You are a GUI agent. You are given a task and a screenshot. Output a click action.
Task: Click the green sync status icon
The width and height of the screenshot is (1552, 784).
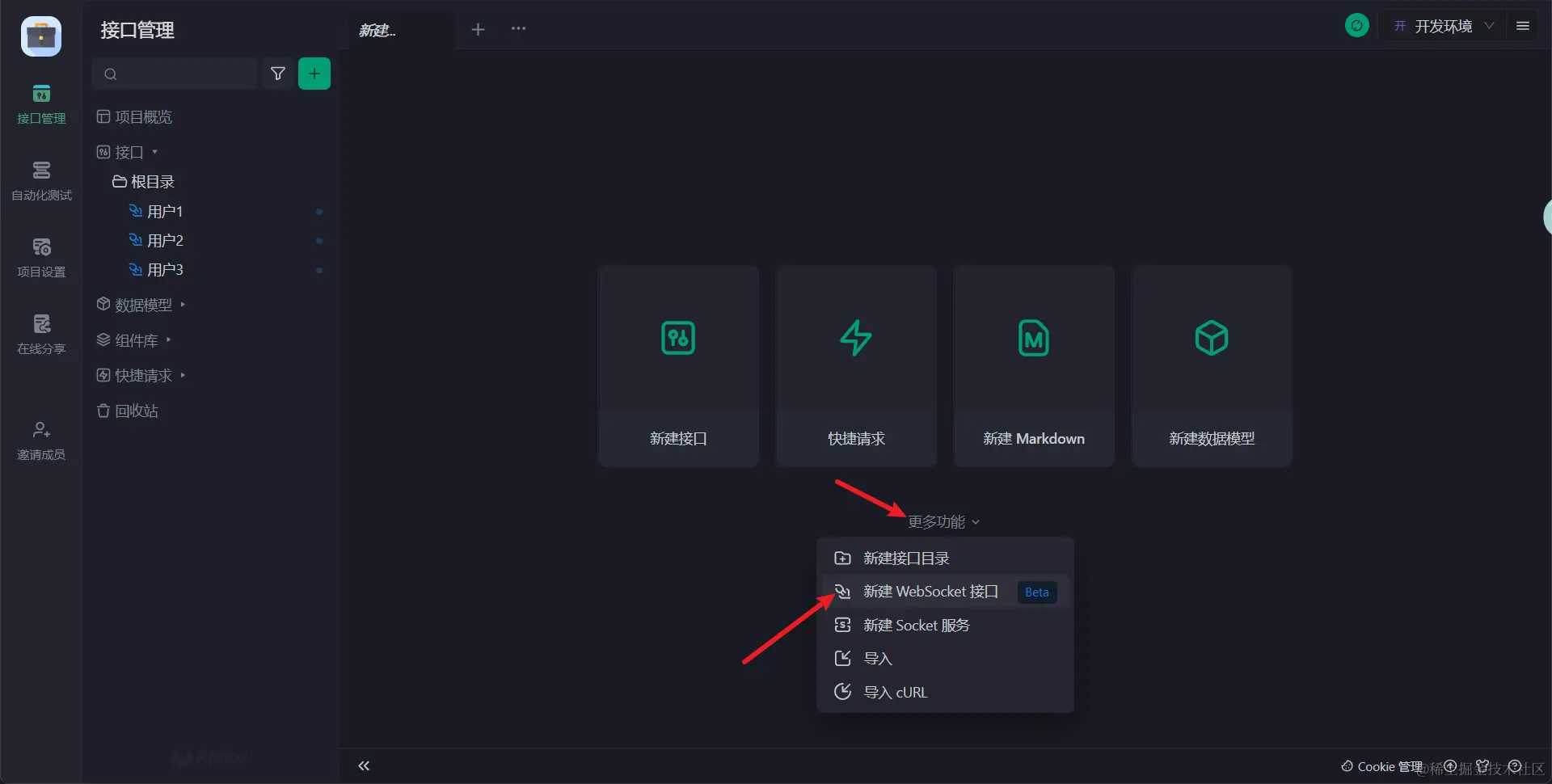(1357, 26)
